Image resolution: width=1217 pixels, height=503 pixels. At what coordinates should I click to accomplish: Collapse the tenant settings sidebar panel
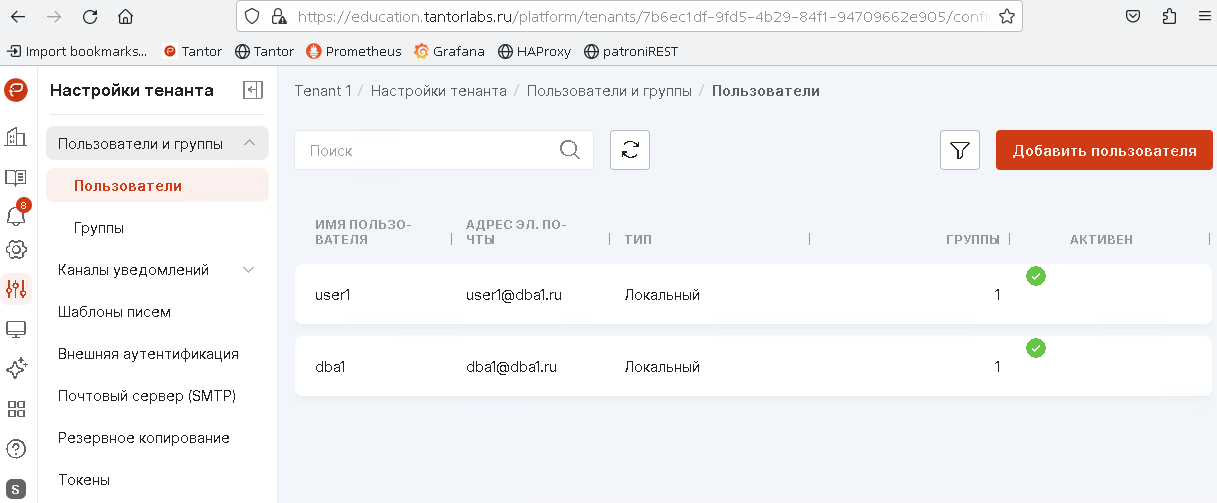(x=253, y=91)
